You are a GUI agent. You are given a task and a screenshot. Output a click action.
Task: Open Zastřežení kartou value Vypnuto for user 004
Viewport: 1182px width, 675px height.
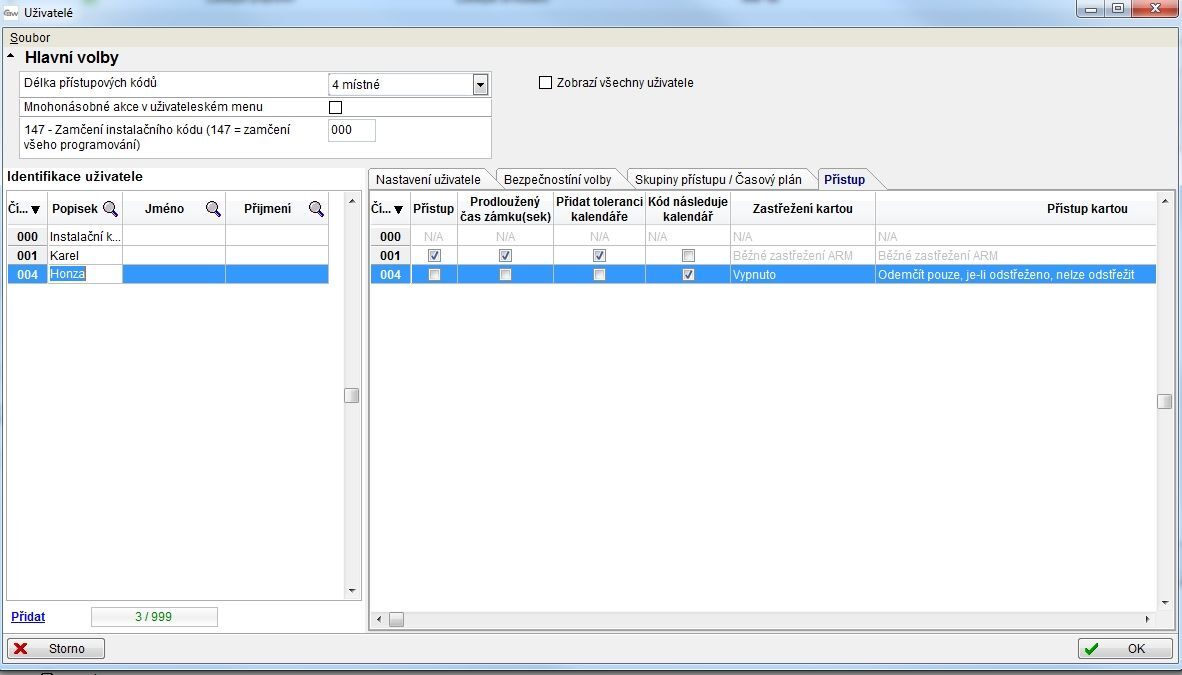coord(802,275)
